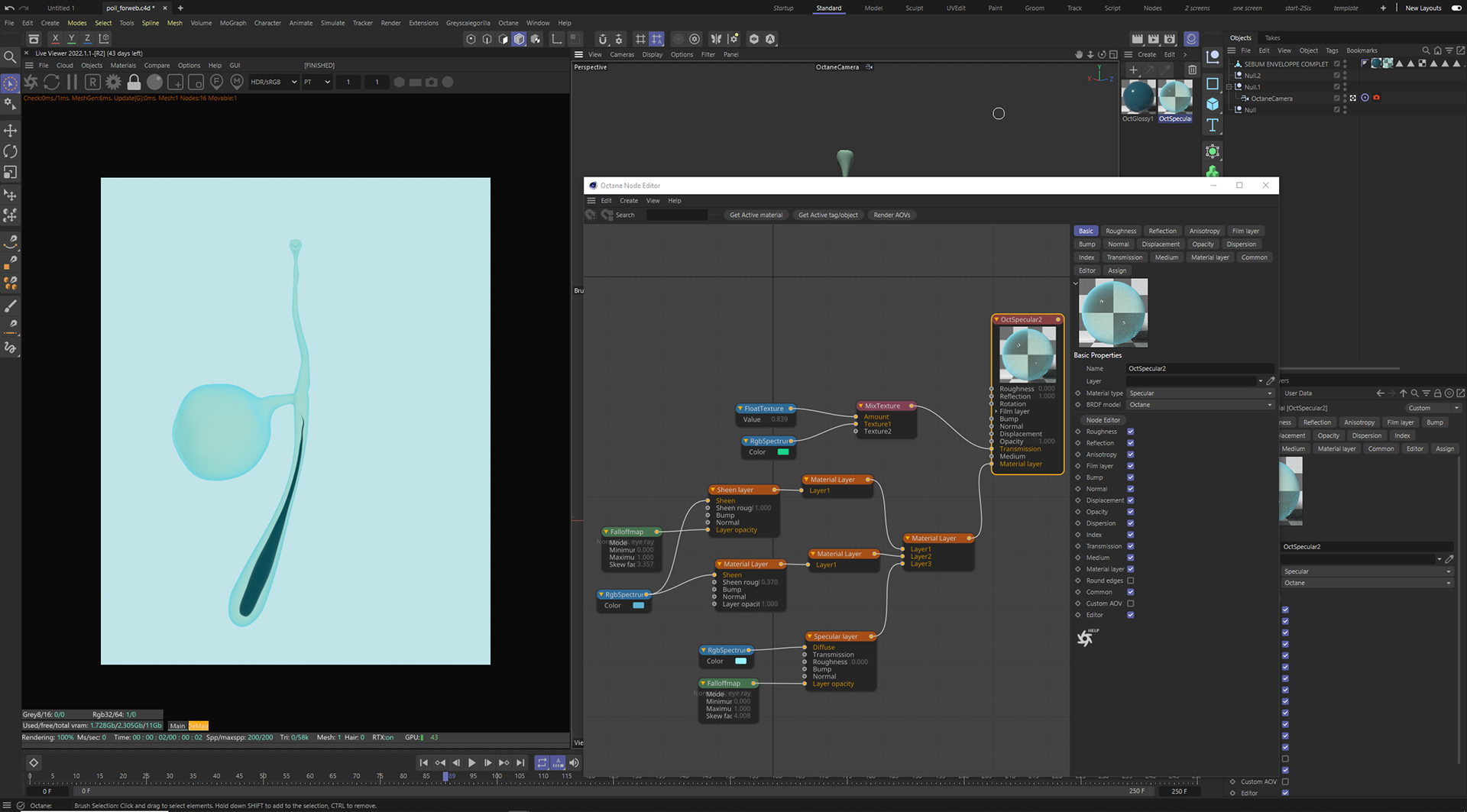Screen dimensions: 1467x812
Task: Open the BRDF model dropdown
Action: pos(1200,405)
